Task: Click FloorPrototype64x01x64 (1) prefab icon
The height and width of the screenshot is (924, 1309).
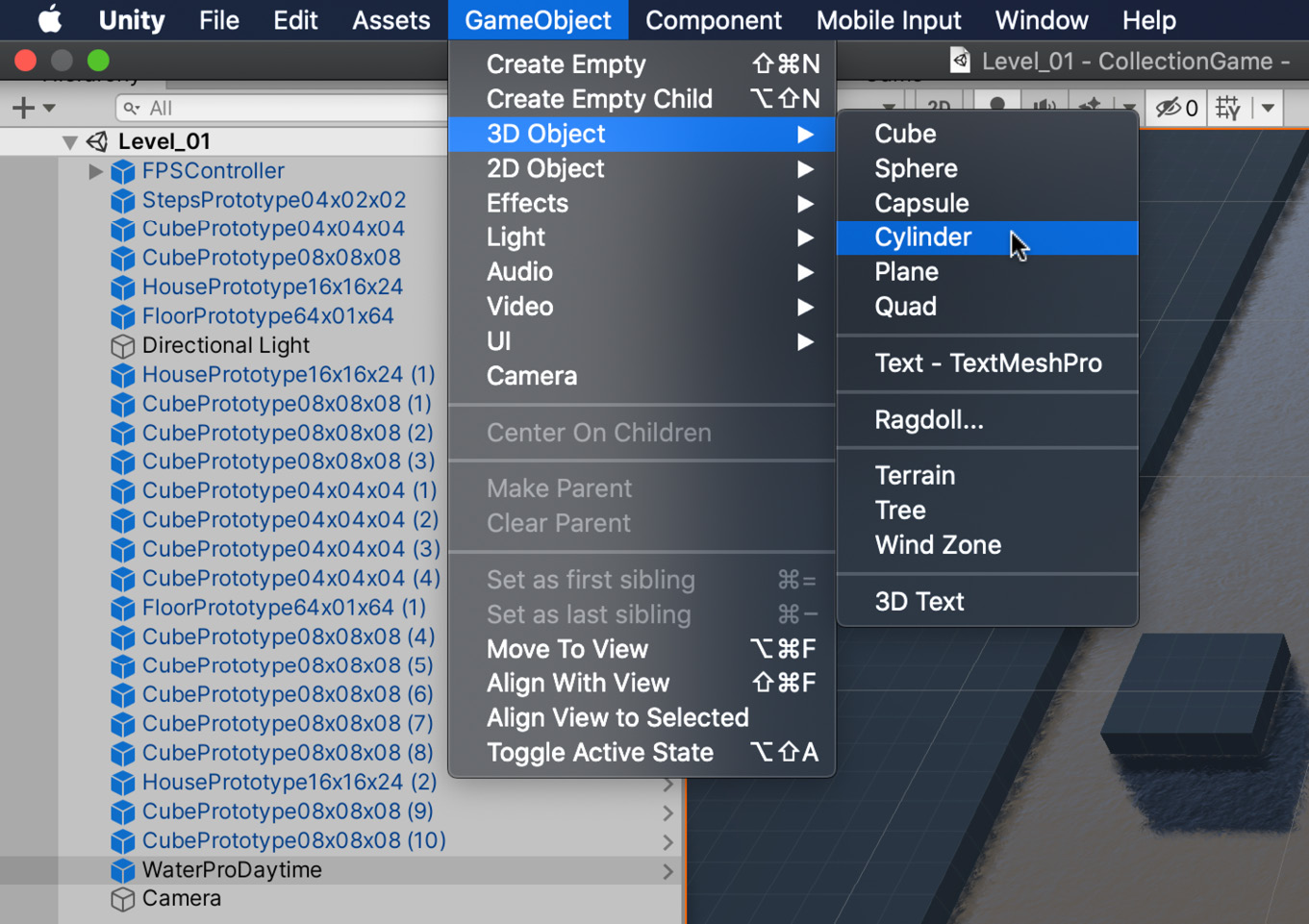Action: point(122,609)
